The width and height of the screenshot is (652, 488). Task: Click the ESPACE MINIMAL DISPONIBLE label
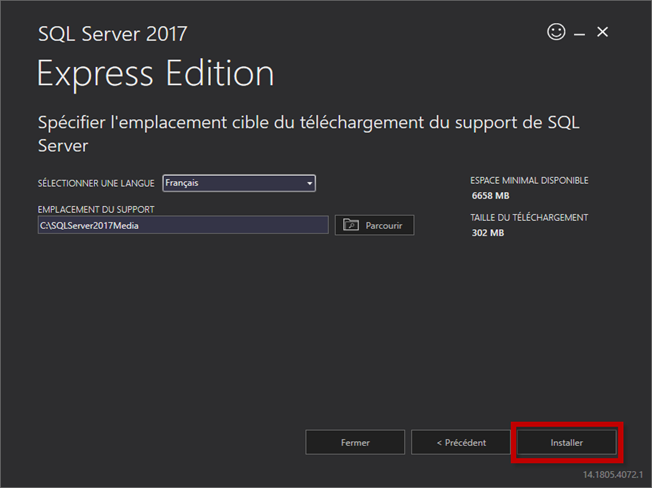(529, 181)
